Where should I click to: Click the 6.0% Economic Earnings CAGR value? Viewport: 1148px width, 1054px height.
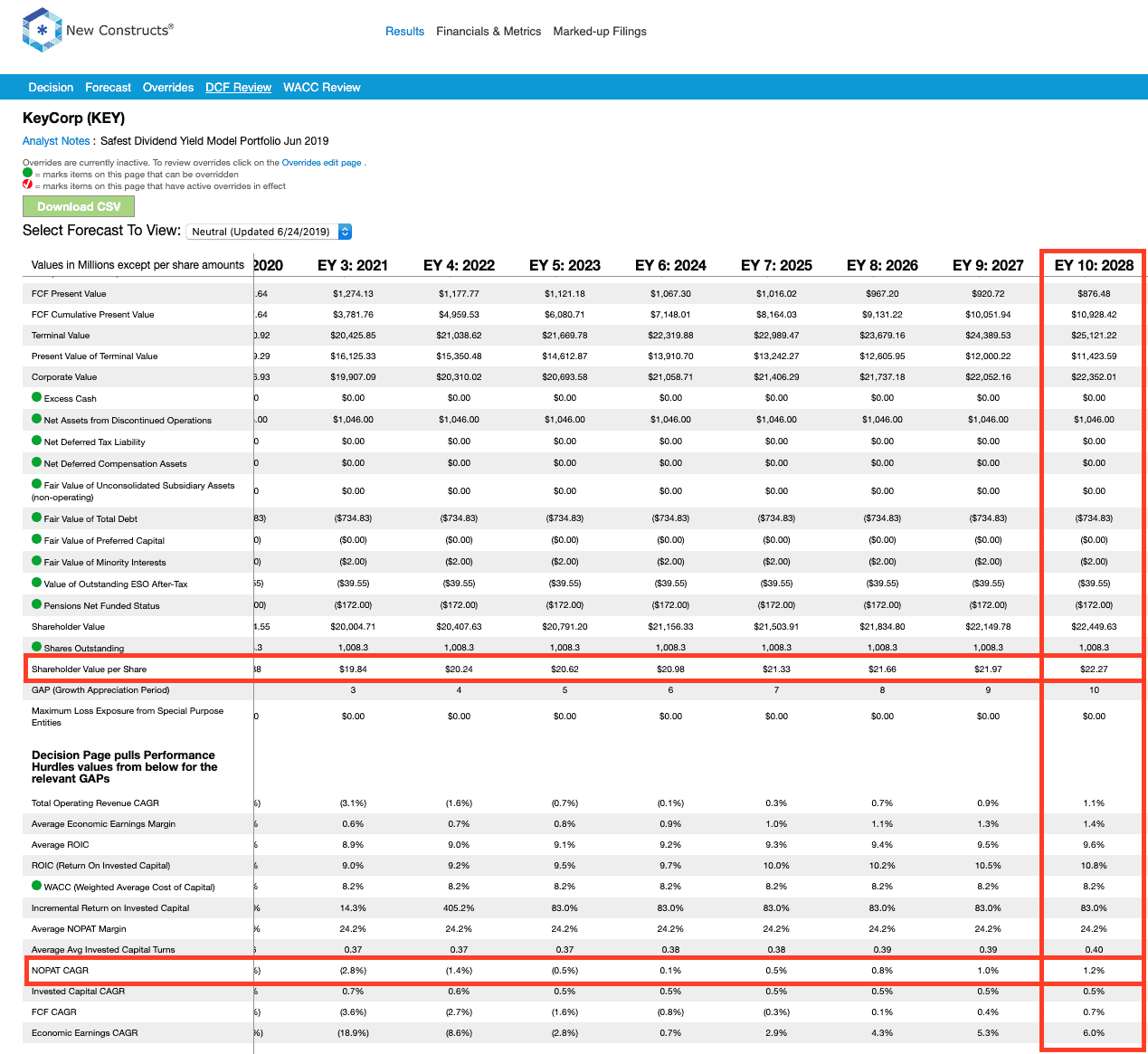pos(1094,1032)
